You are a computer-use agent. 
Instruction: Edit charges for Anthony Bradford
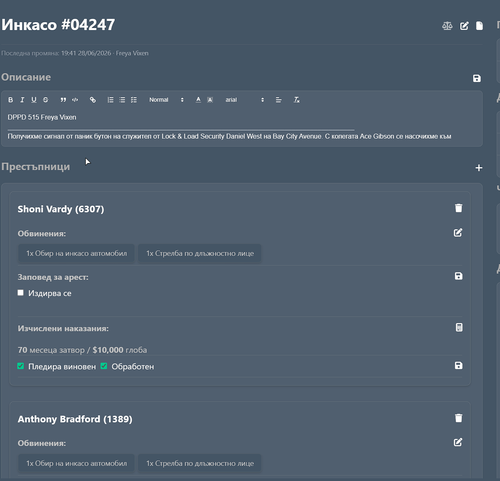click(458, 442)
